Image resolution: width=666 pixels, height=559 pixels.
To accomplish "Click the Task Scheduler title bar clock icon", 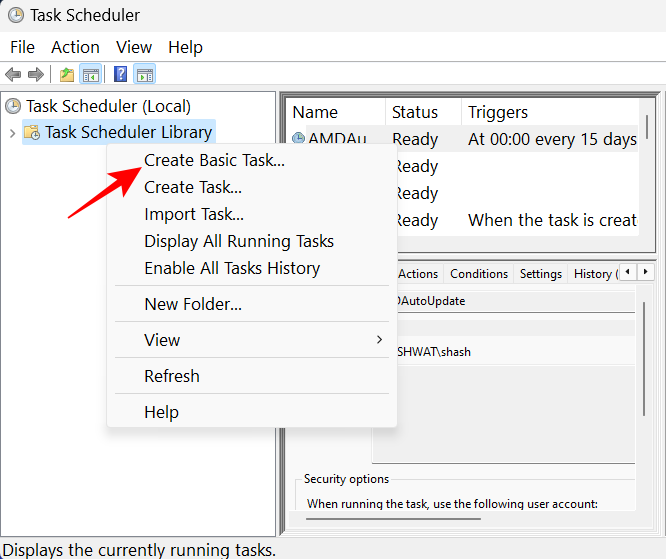I will 14,15.
